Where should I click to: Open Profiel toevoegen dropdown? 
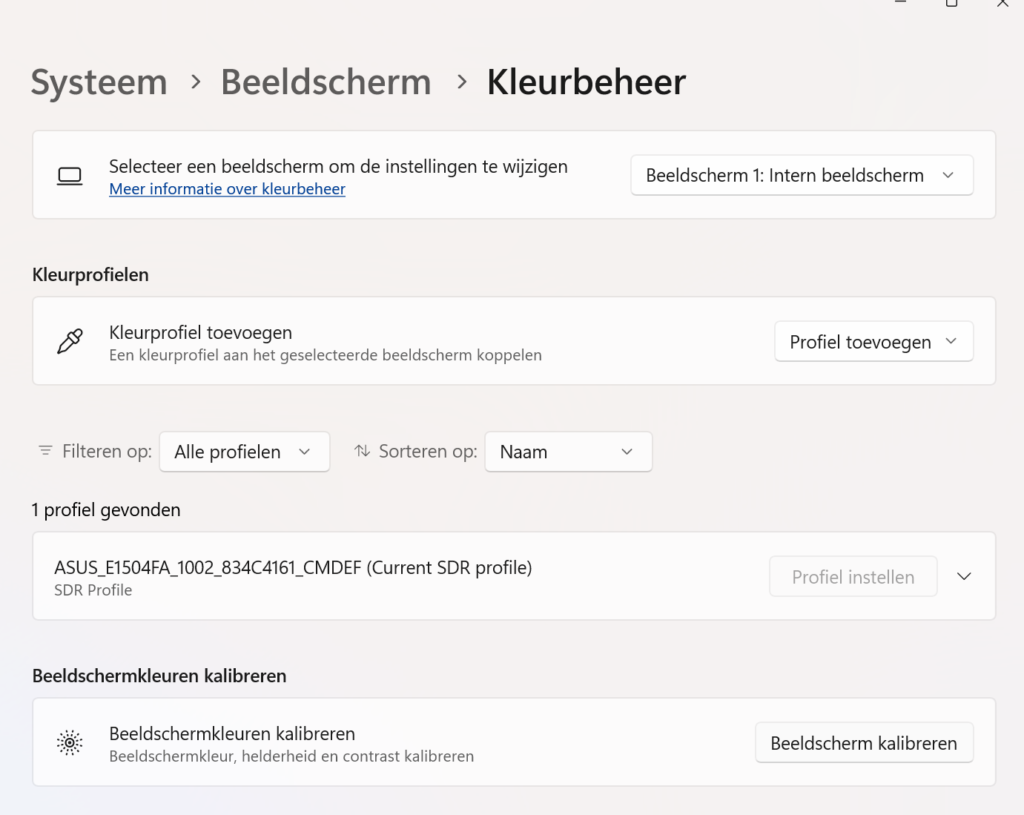873,342
